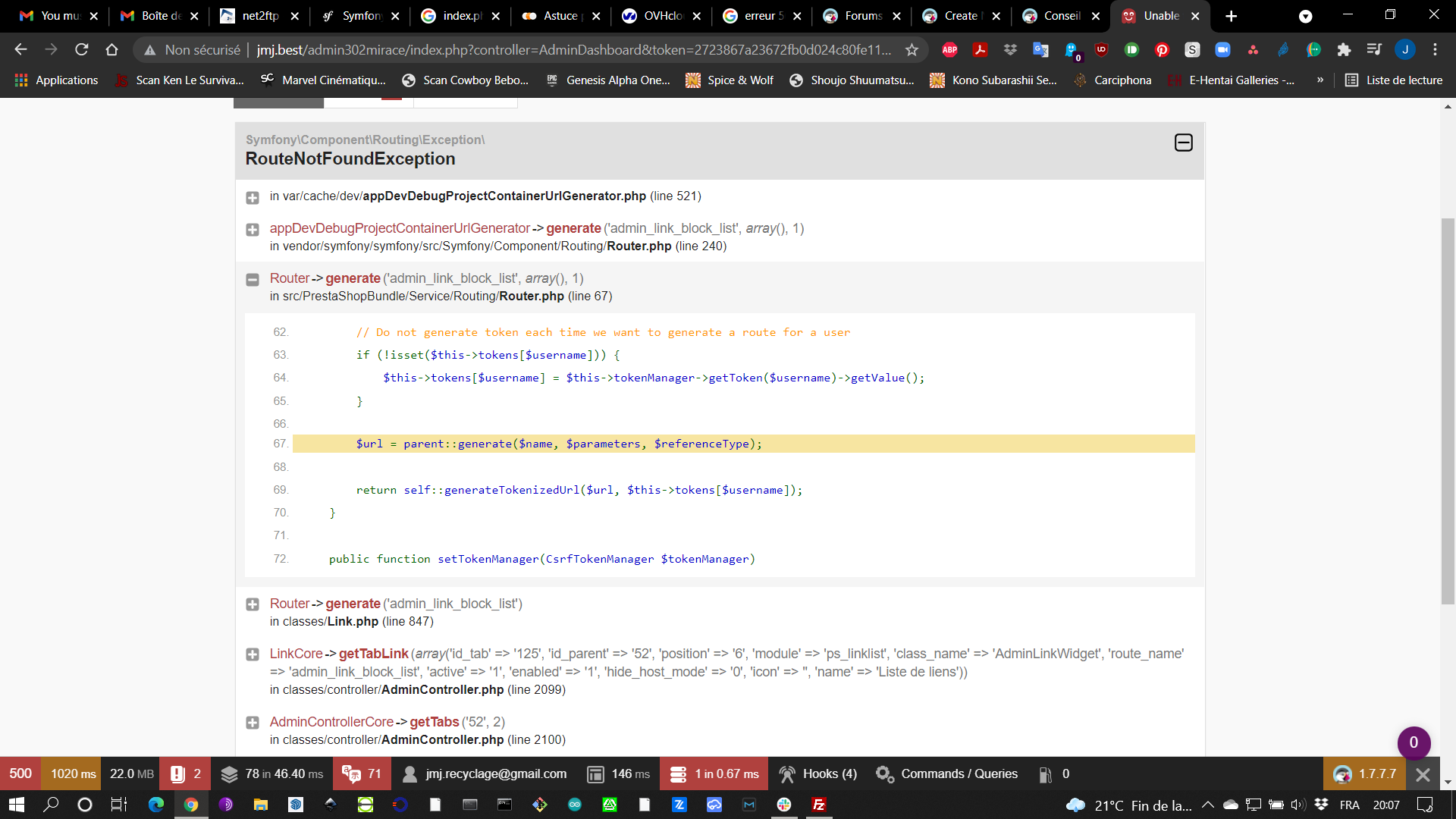Expand the AdminControllerCore getTabs trace

pyautogui.click(x=253, y=723)
